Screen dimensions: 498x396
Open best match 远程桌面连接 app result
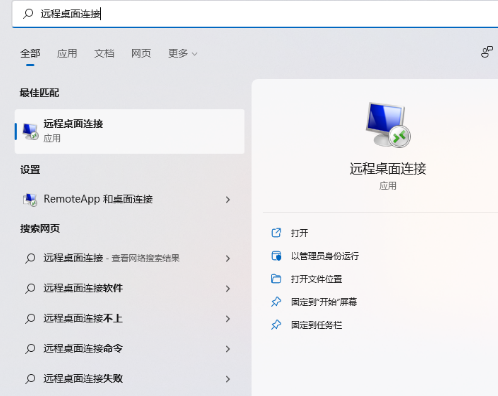pyautogui.click(x=130, y=131)
